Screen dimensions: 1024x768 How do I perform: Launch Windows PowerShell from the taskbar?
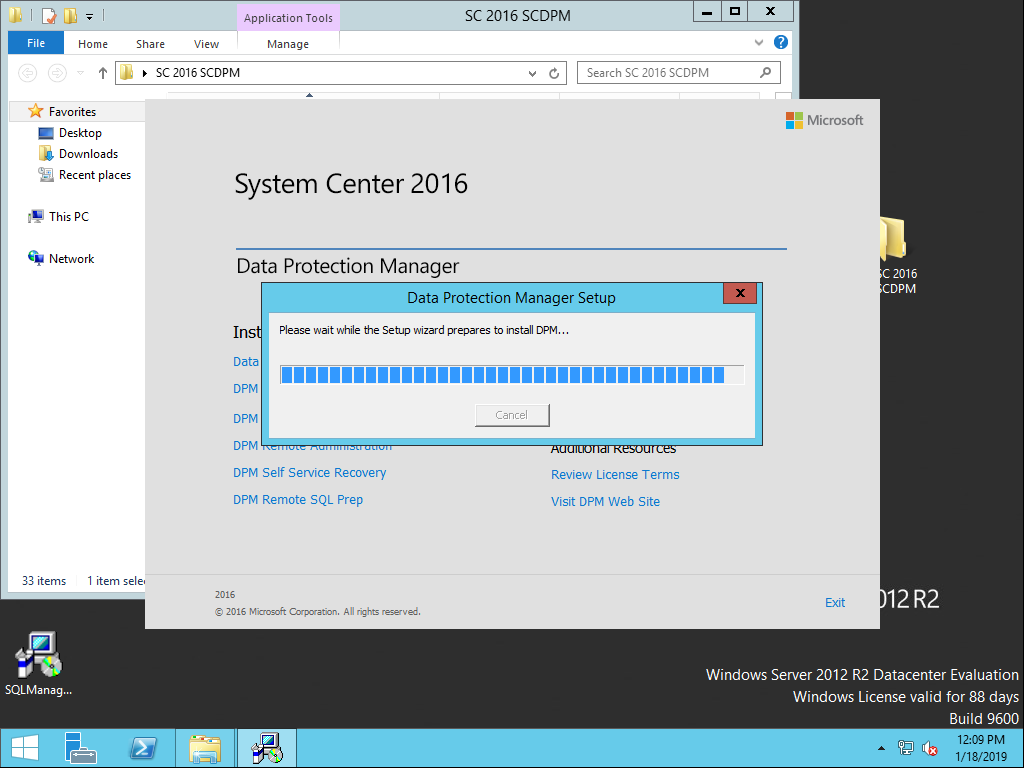(143, 747)
